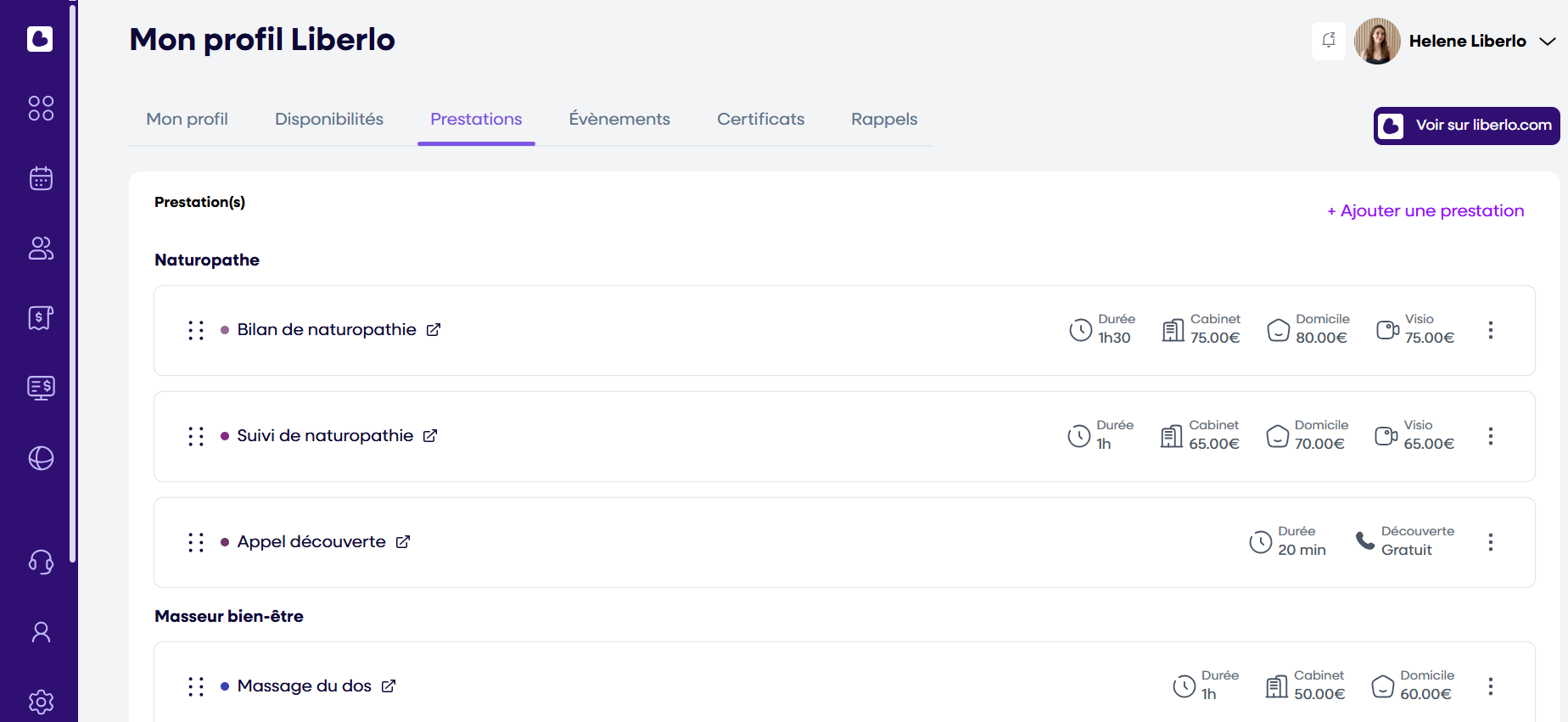This screenshot has width=1568, height=722.
Task: Switch to the Certificats tab
Action: (760, 120)
